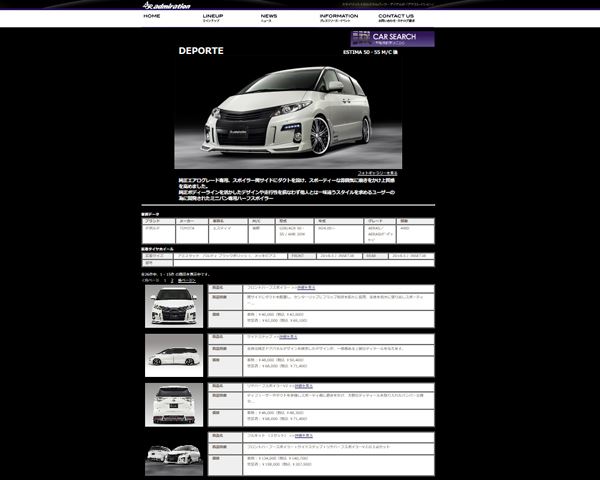Go to page 2 of product list

(171, 280)
